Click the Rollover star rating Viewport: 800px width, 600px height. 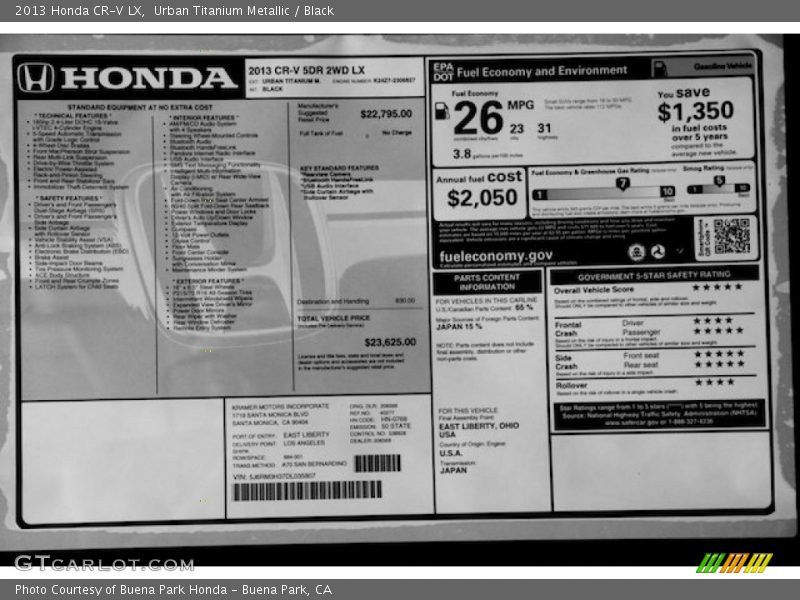[x=715, y=382]
